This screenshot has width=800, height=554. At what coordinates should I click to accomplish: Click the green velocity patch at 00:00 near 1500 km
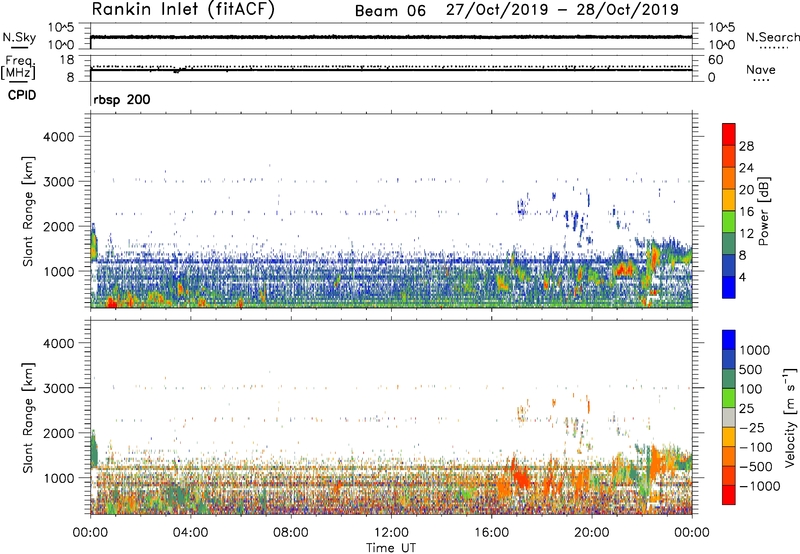(94, 451)
